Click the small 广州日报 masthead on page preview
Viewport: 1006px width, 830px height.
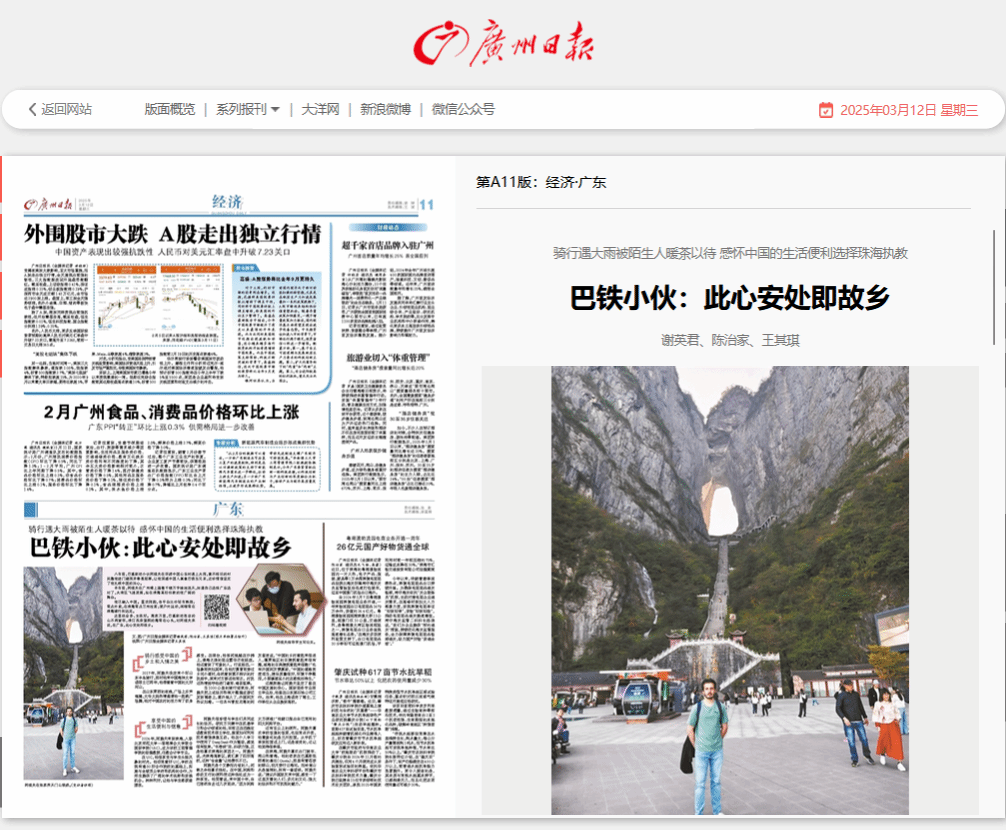coord(50,204)
